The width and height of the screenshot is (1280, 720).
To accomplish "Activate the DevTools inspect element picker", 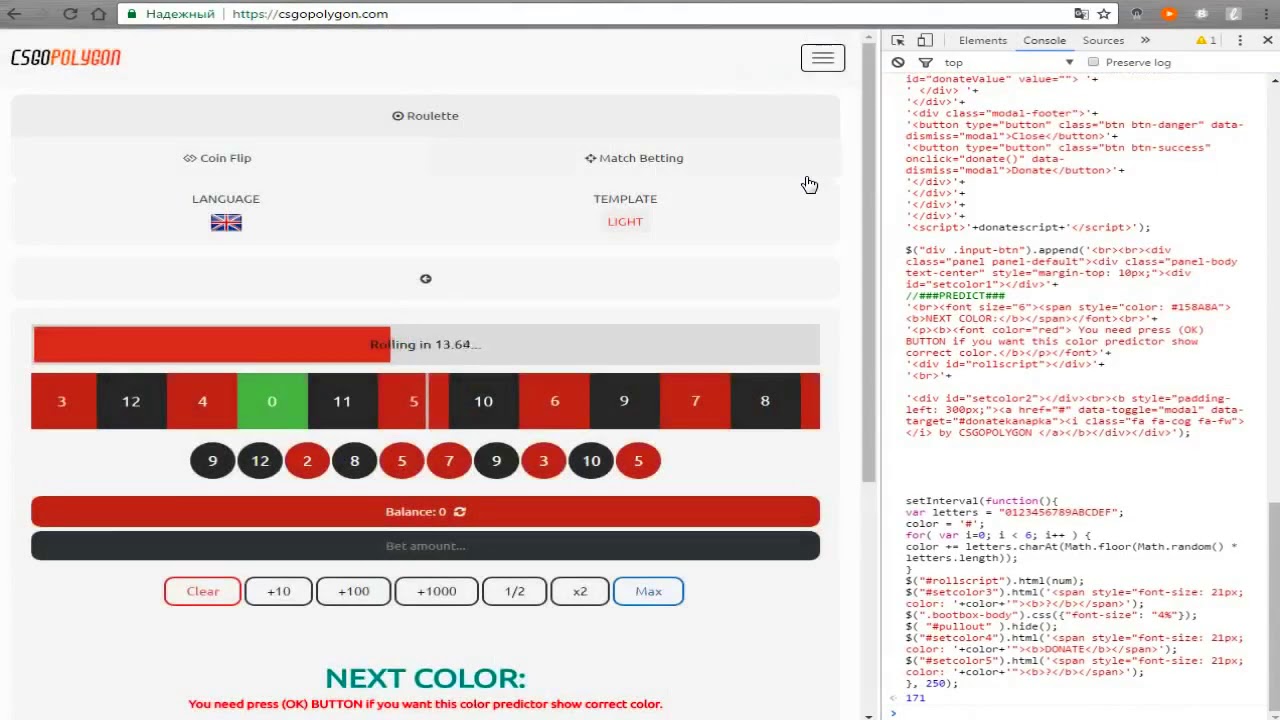I will coord(898,40).
